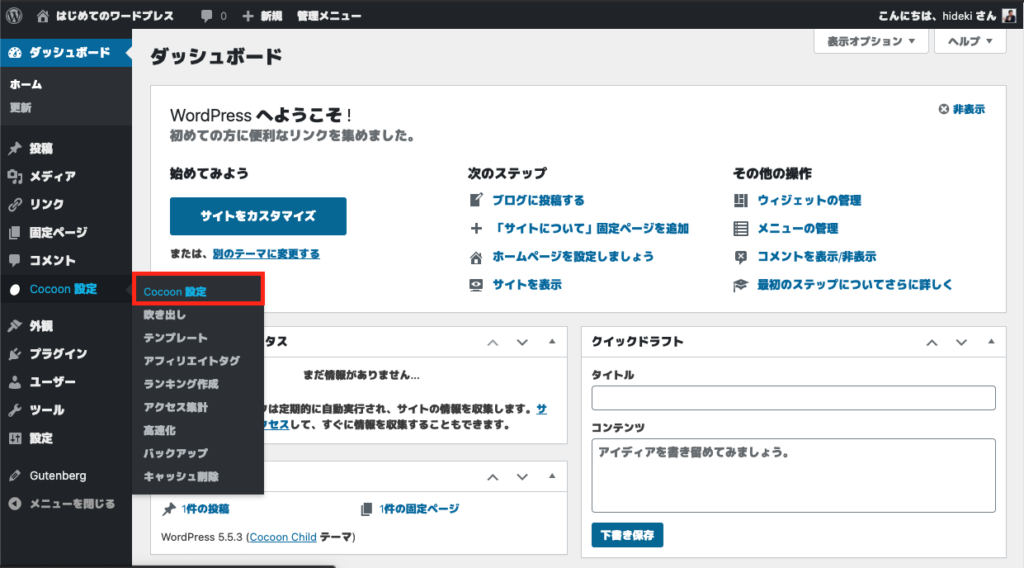The width and height of the screenshot is (1024, 568).
Task: Collapse the クイックドラフト panel with its triangle
Action: coord(991,341)
